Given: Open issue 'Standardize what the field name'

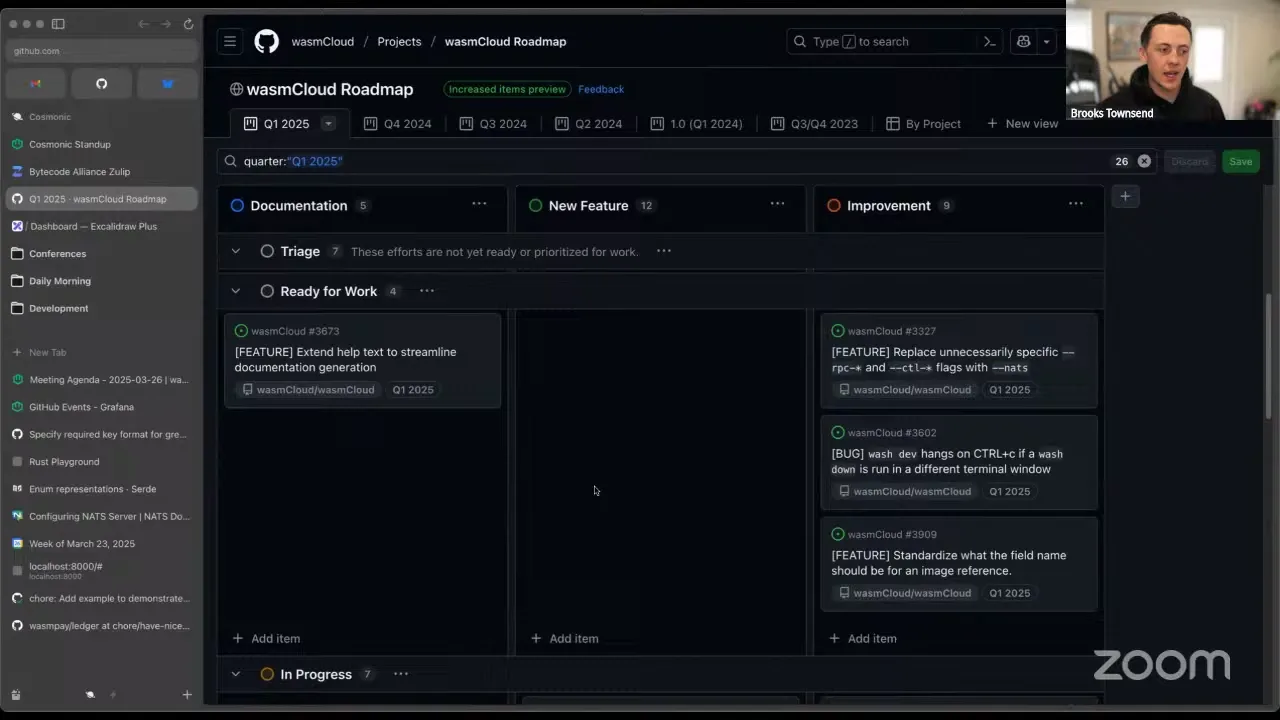Looking at the screenshot, I should pos(949,563).
